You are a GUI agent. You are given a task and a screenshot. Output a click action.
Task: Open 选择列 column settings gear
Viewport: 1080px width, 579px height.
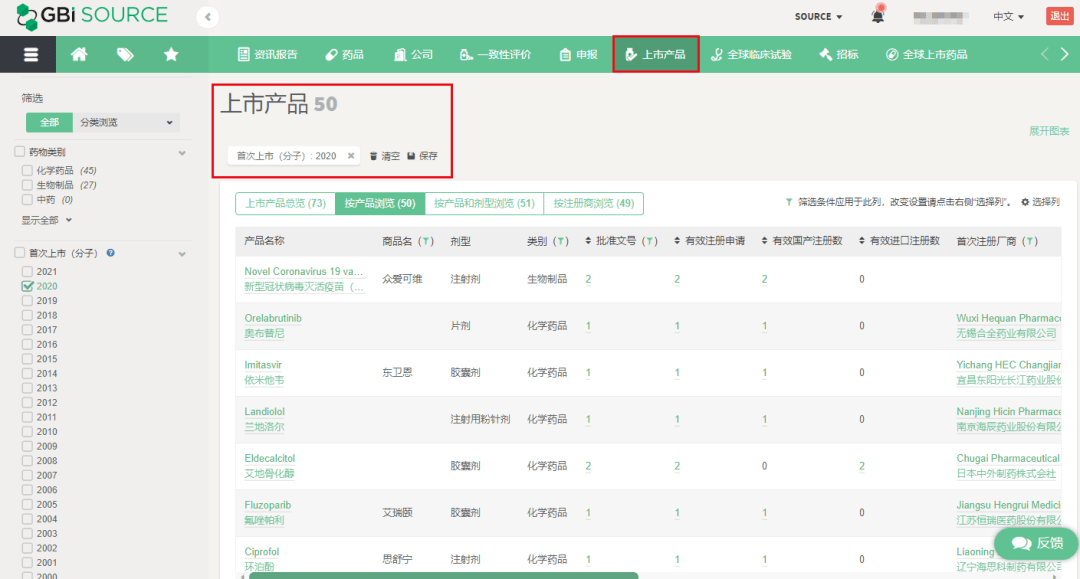pos(1040,202)
